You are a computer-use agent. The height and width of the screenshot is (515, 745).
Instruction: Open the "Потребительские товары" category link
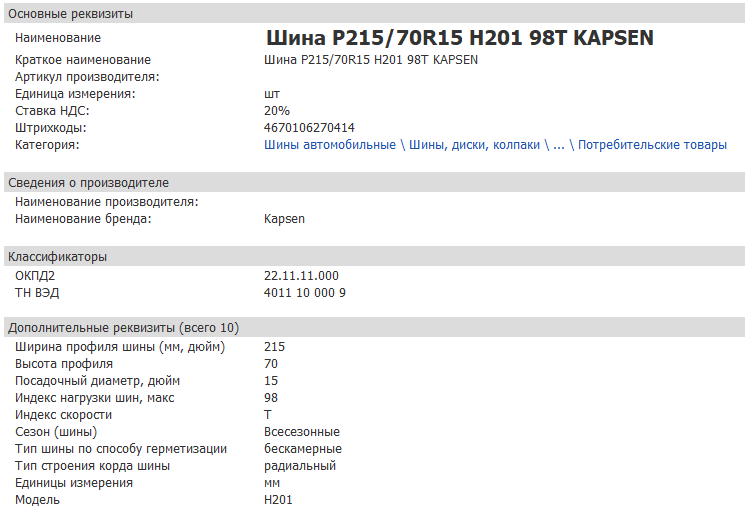652,145
